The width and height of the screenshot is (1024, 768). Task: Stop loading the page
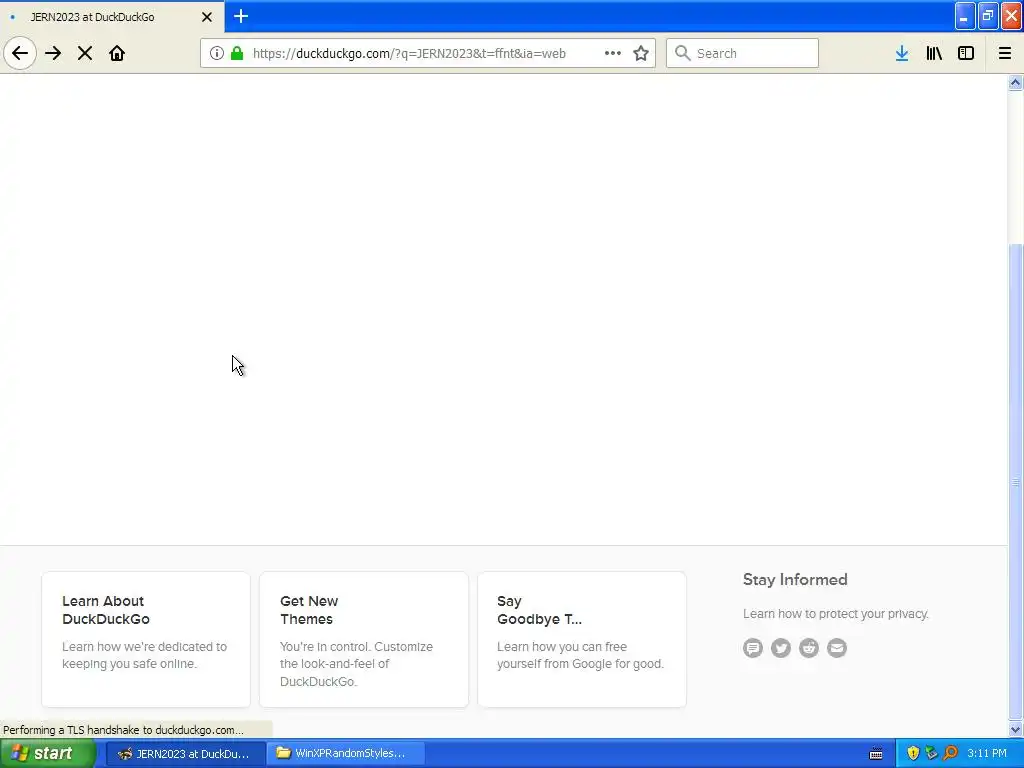tap(85, 54)
